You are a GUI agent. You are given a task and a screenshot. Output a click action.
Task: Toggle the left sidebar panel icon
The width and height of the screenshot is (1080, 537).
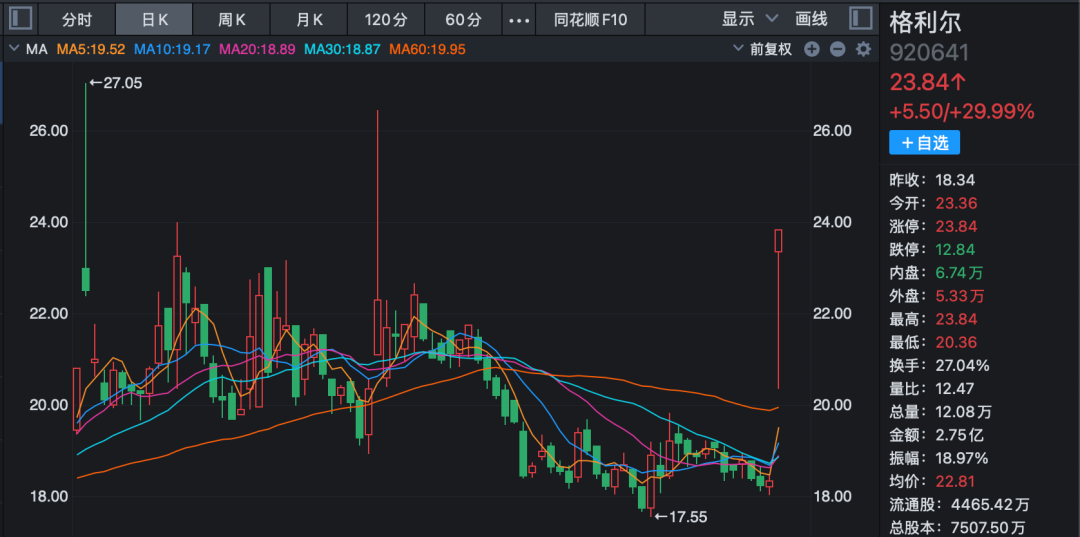(20, 19)
